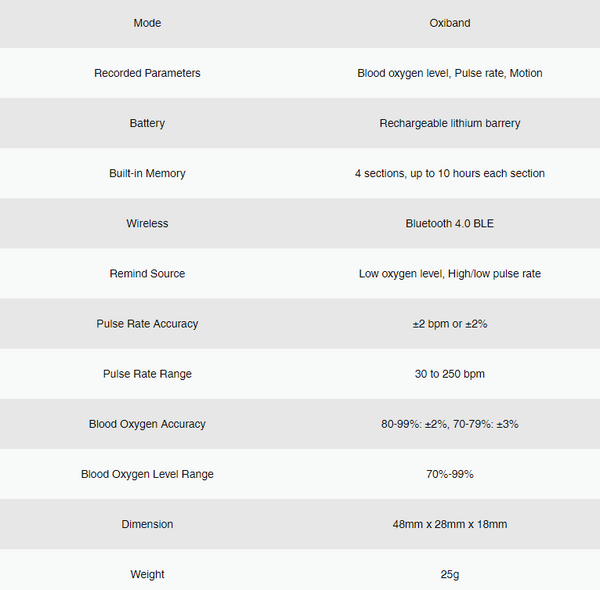This screenshot has width=600, height=590.
Task: Click the Recorded Parameters label
Action: [x=147, y=73]
